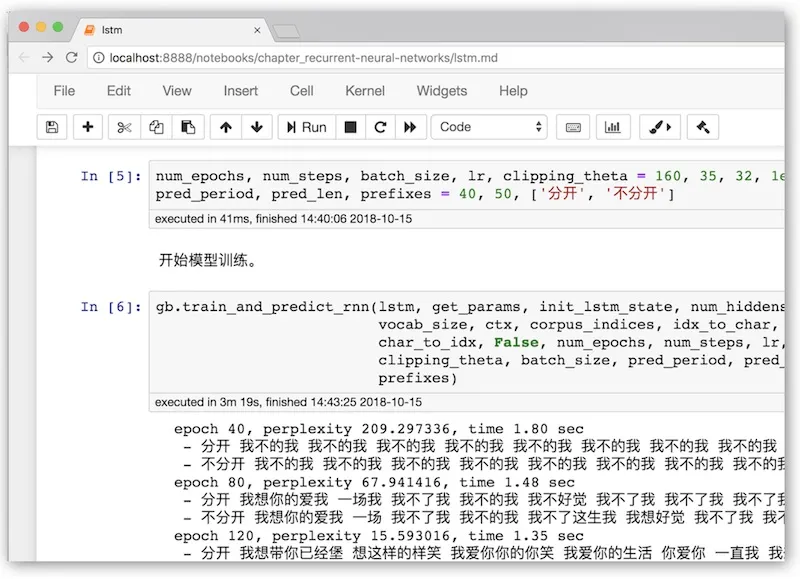Click the False keyword in cell 6
The width and height of the screenshot is (800, 579).
[x=516, y=342]
